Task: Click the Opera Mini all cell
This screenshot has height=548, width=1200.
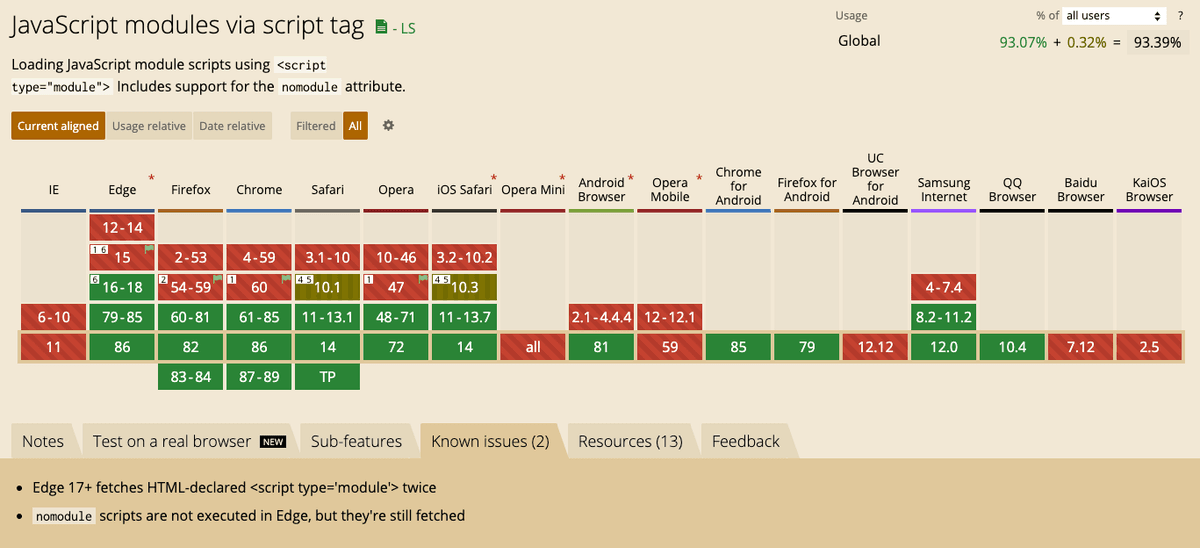Action: 533,347
